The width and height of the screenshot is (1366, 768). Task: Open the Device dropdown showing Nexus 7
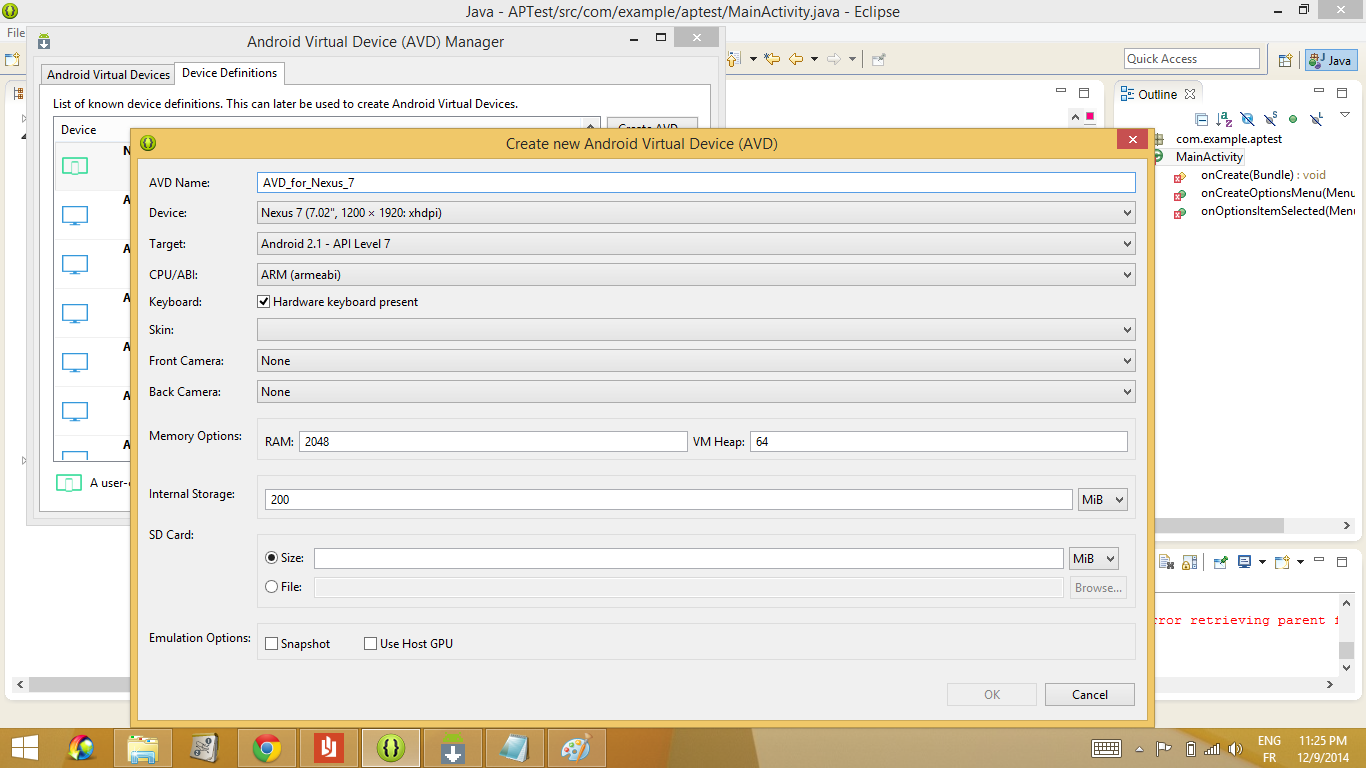[x=696, y=213]
